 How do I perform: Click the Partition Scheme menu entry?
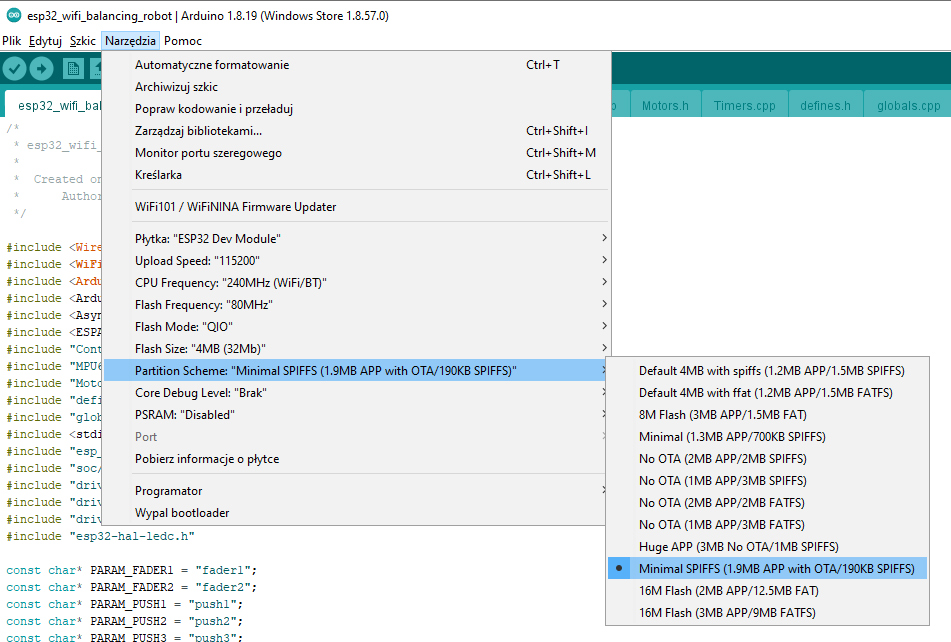point(356,370)
